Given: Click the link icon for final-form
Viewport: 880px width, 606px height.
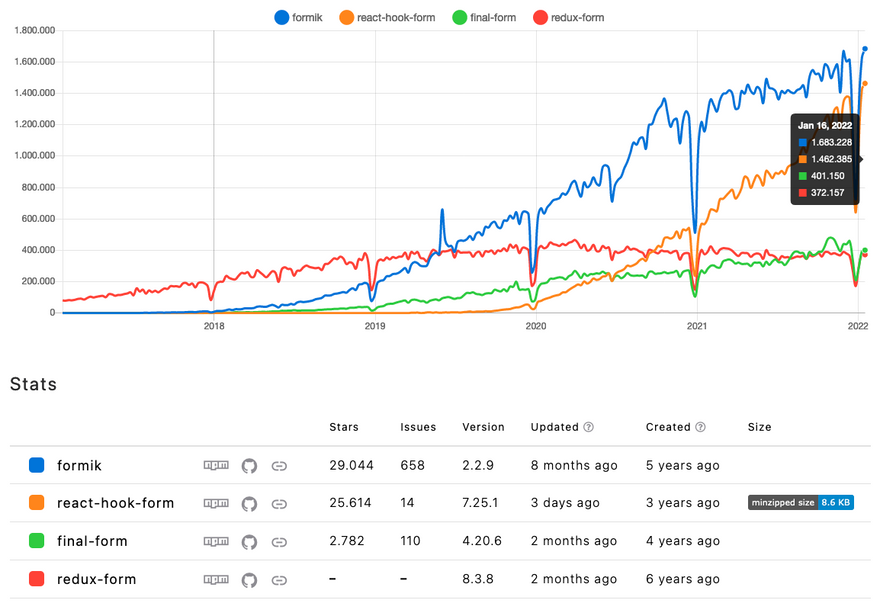Looking at the screenshot, I should tap(280, 541).
